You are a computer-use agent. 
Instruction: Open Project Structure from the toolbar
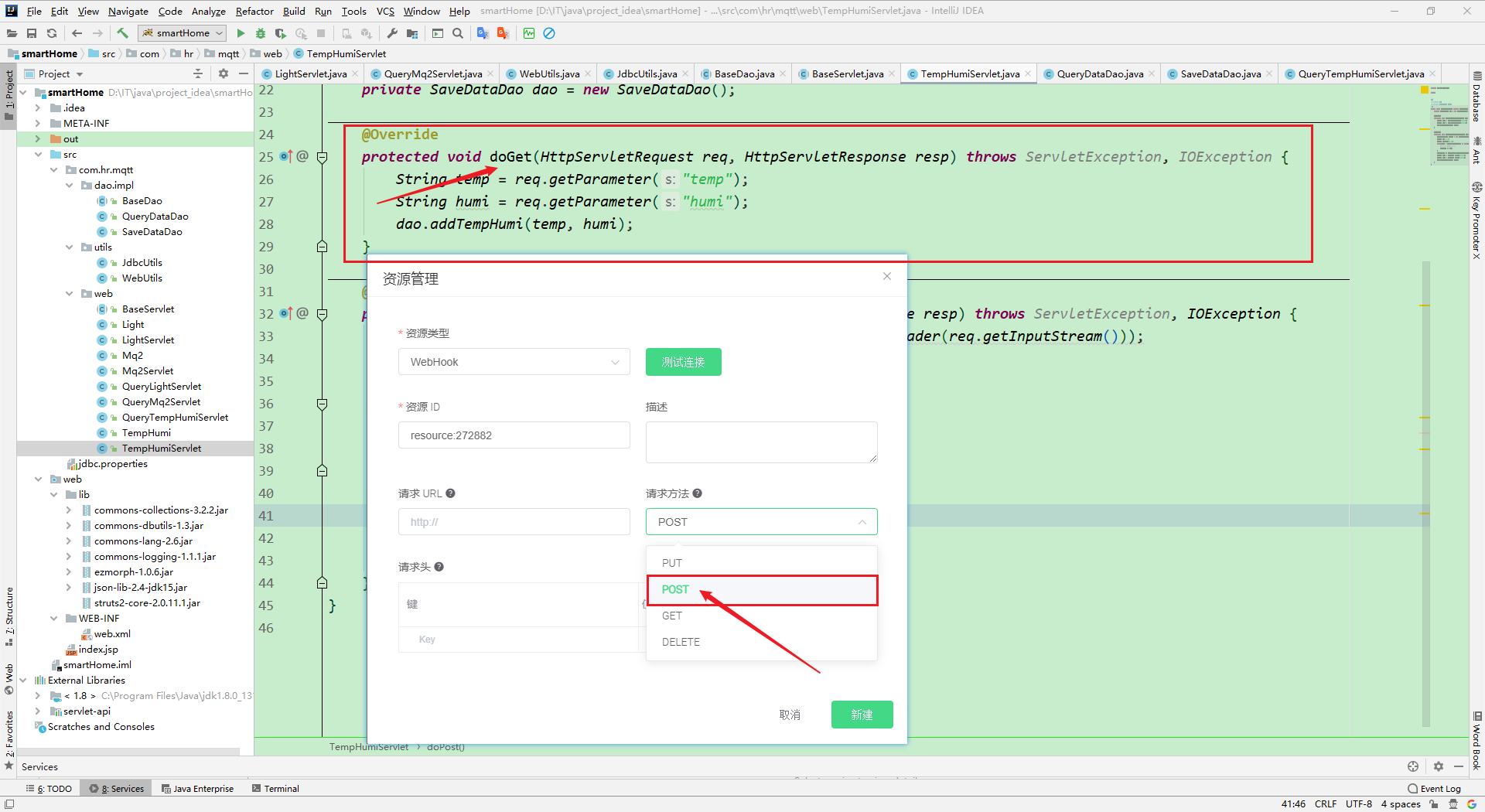click(412, 33)
